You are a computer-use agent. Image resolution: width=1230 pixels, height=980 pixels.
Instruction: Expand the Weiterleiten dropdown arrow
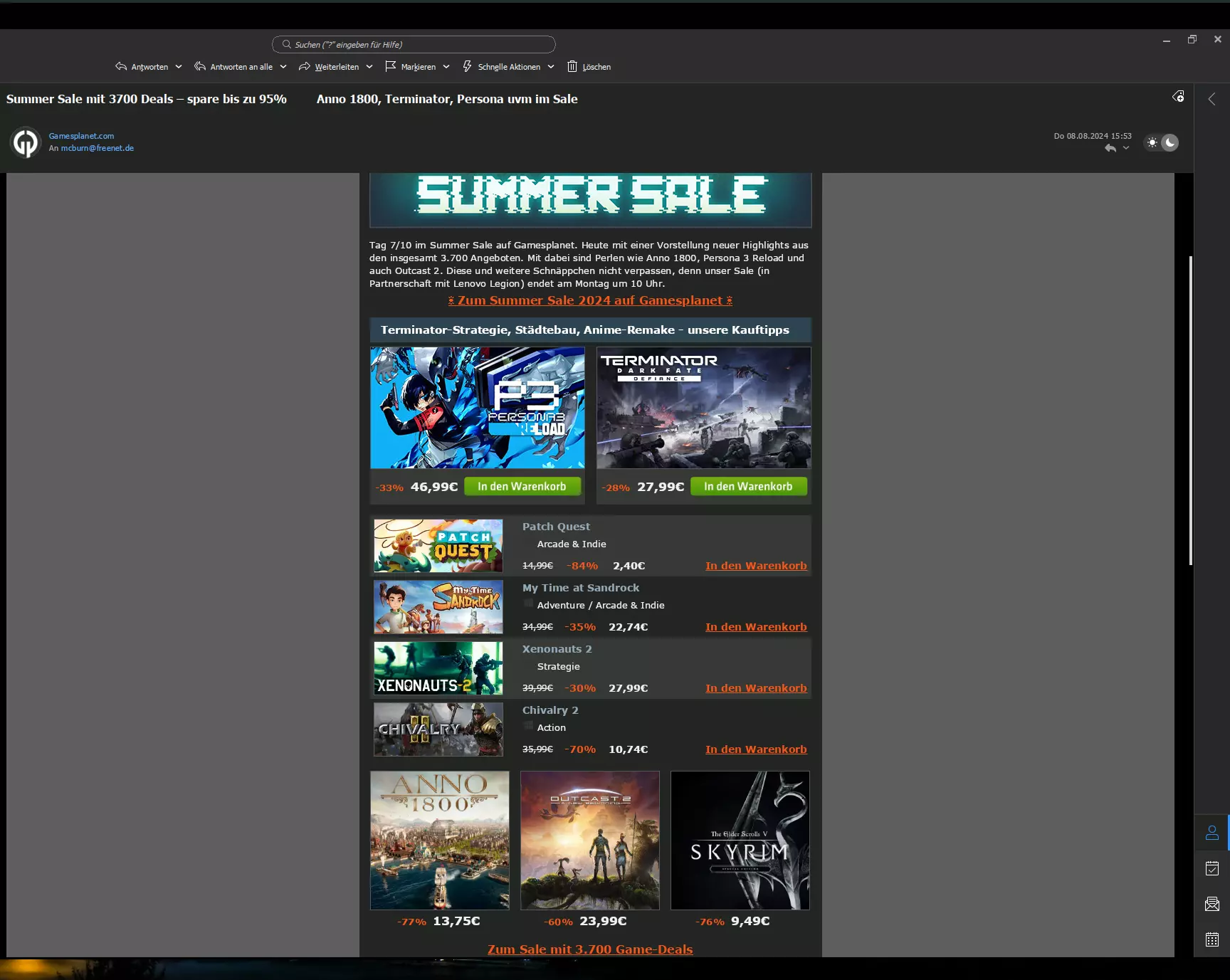369,67
